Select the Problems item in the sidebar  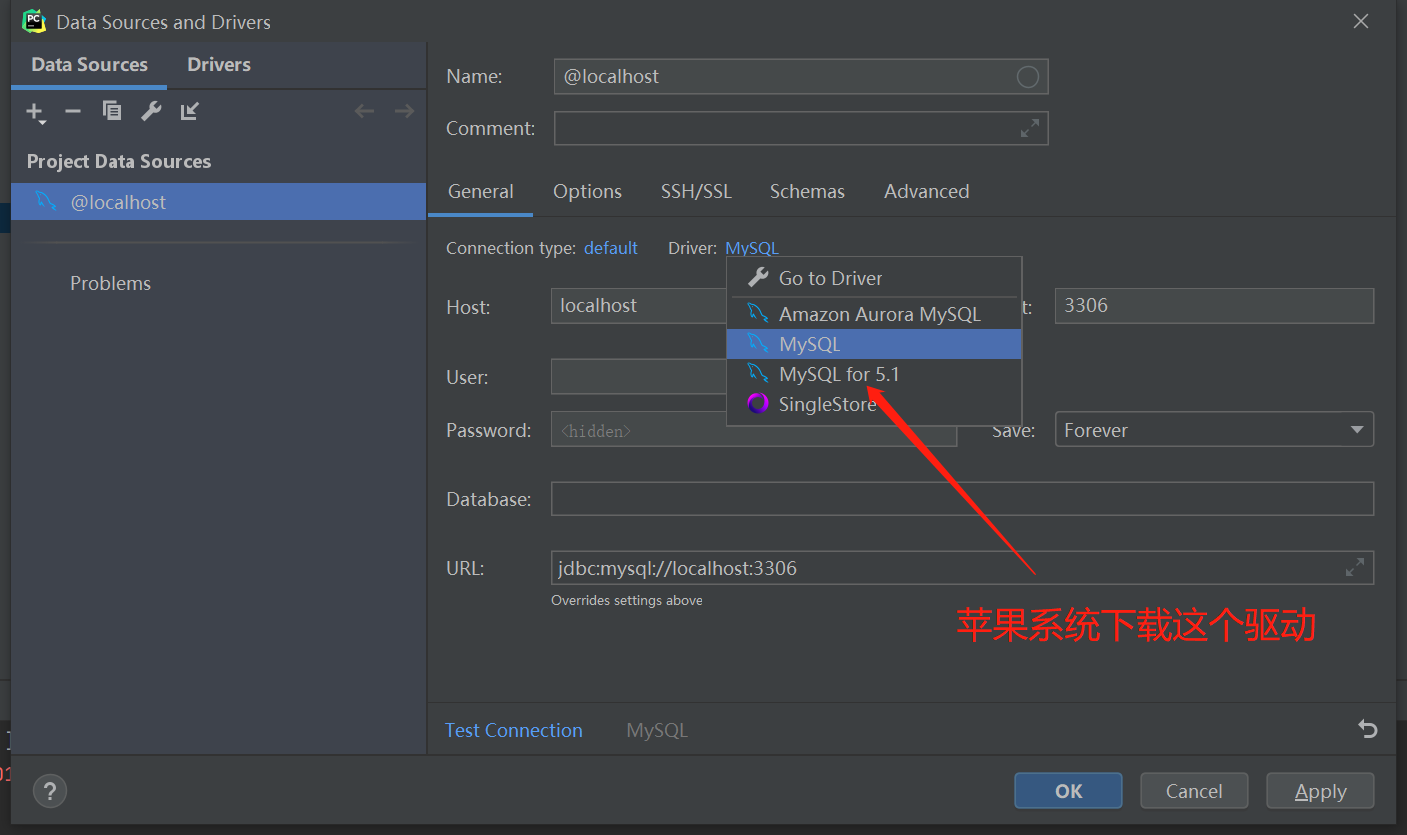pyautogui.click(x=111, y=284)
